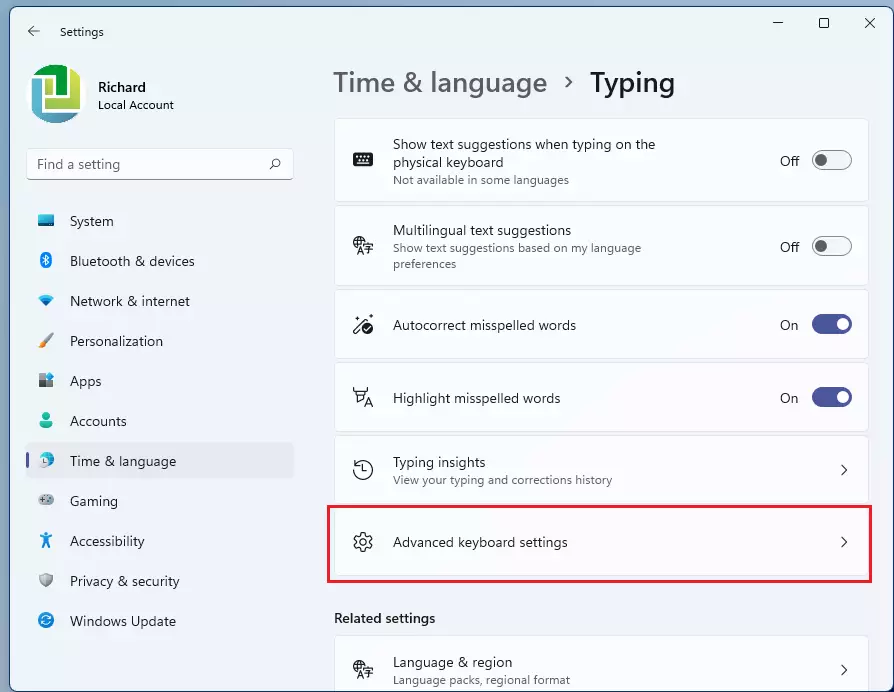Open Accessibility label in sidebar
This screenshot has height=692, width=894.
[107, 541]
